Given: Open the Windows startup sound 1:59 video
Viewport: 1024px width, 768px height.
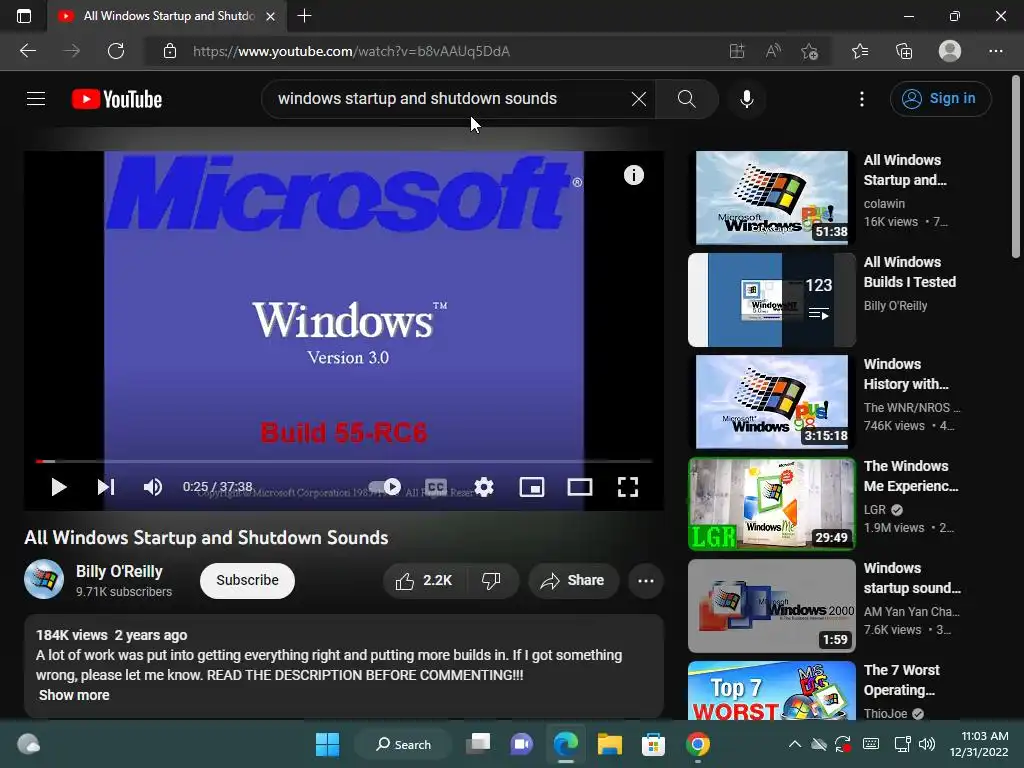Looking at the screenshot, I should [x=772, y=605].
